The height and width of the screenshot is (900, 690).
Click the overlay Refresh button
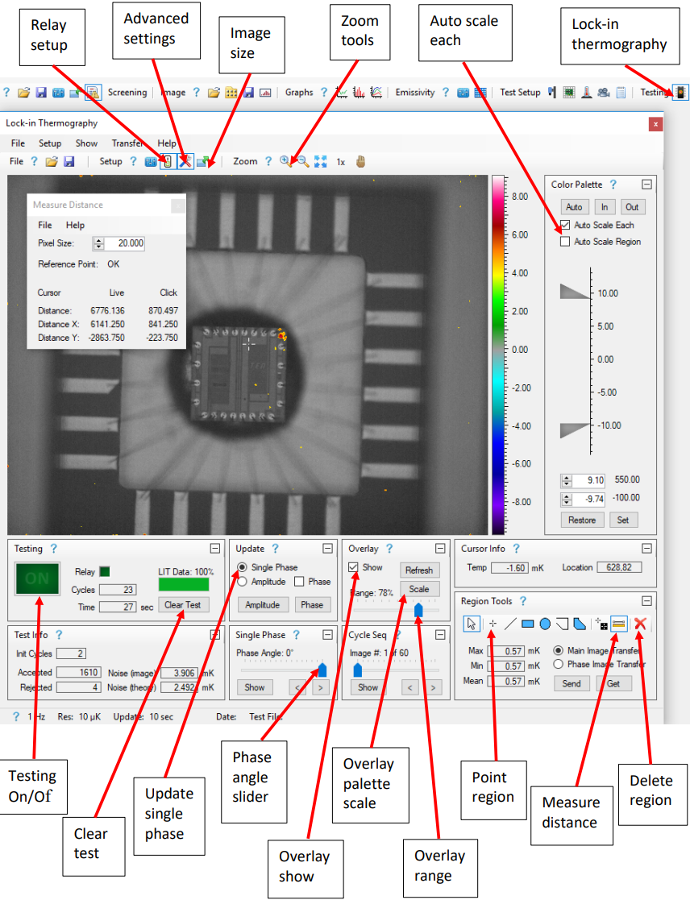[x=419, y=569]
